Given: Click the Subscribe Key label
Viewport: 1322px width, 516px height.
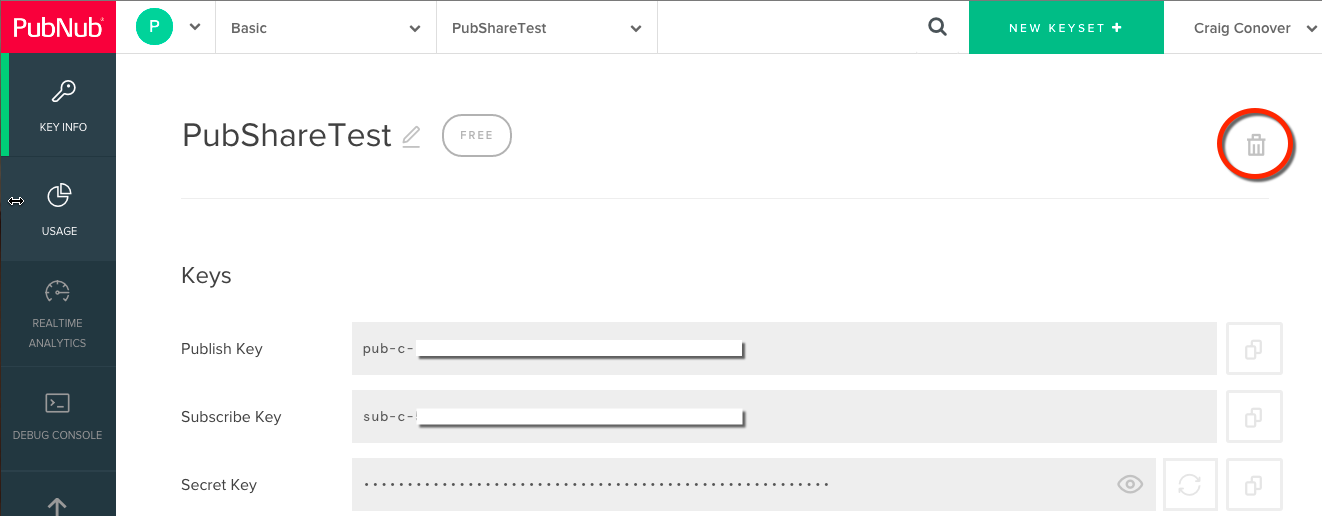Looking at the screenshot, I should pyautogui.click(x=231, y=417).
